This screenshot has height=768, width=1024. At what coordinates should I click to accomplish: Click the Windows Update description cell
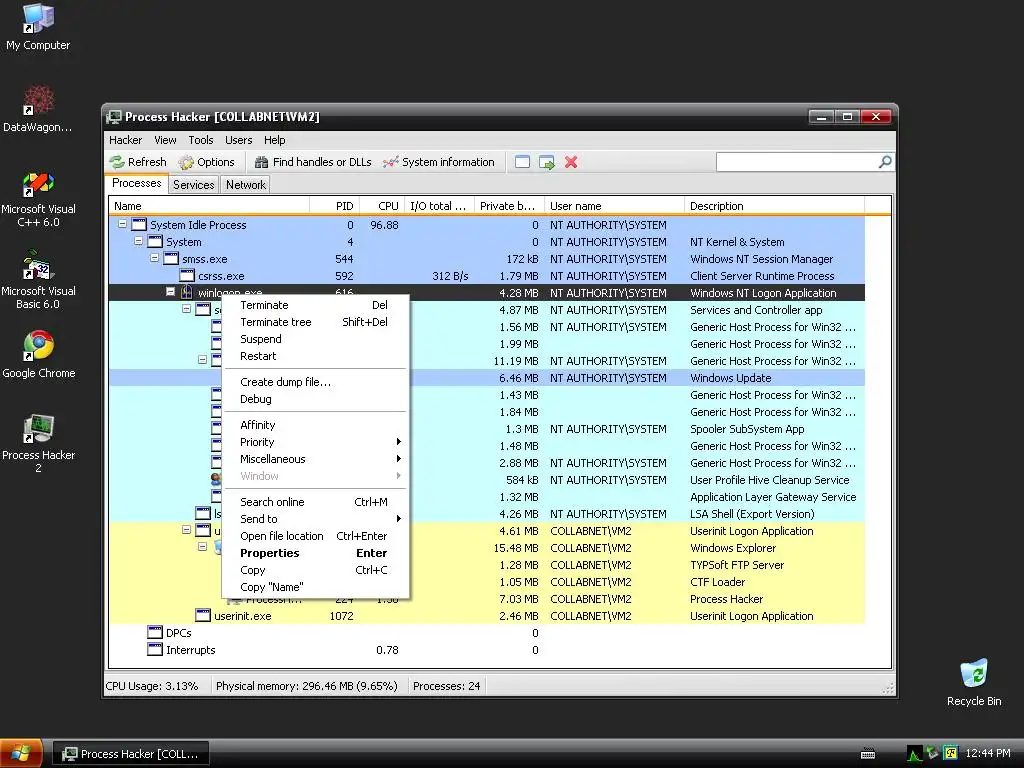pyautogui.click(x=730, y=378)
